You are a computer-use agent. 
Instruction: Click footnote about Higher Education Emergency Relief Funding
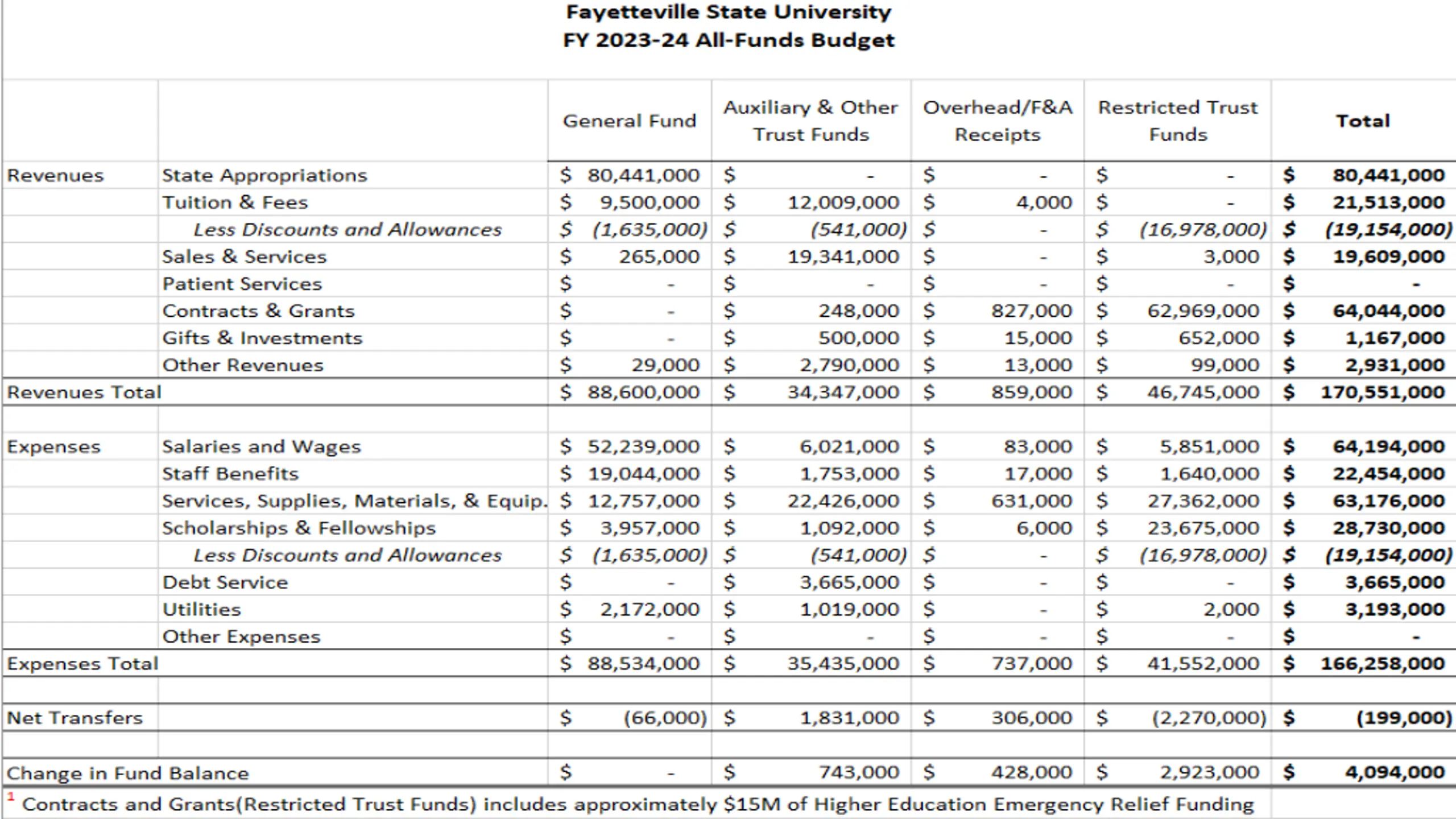631,804
